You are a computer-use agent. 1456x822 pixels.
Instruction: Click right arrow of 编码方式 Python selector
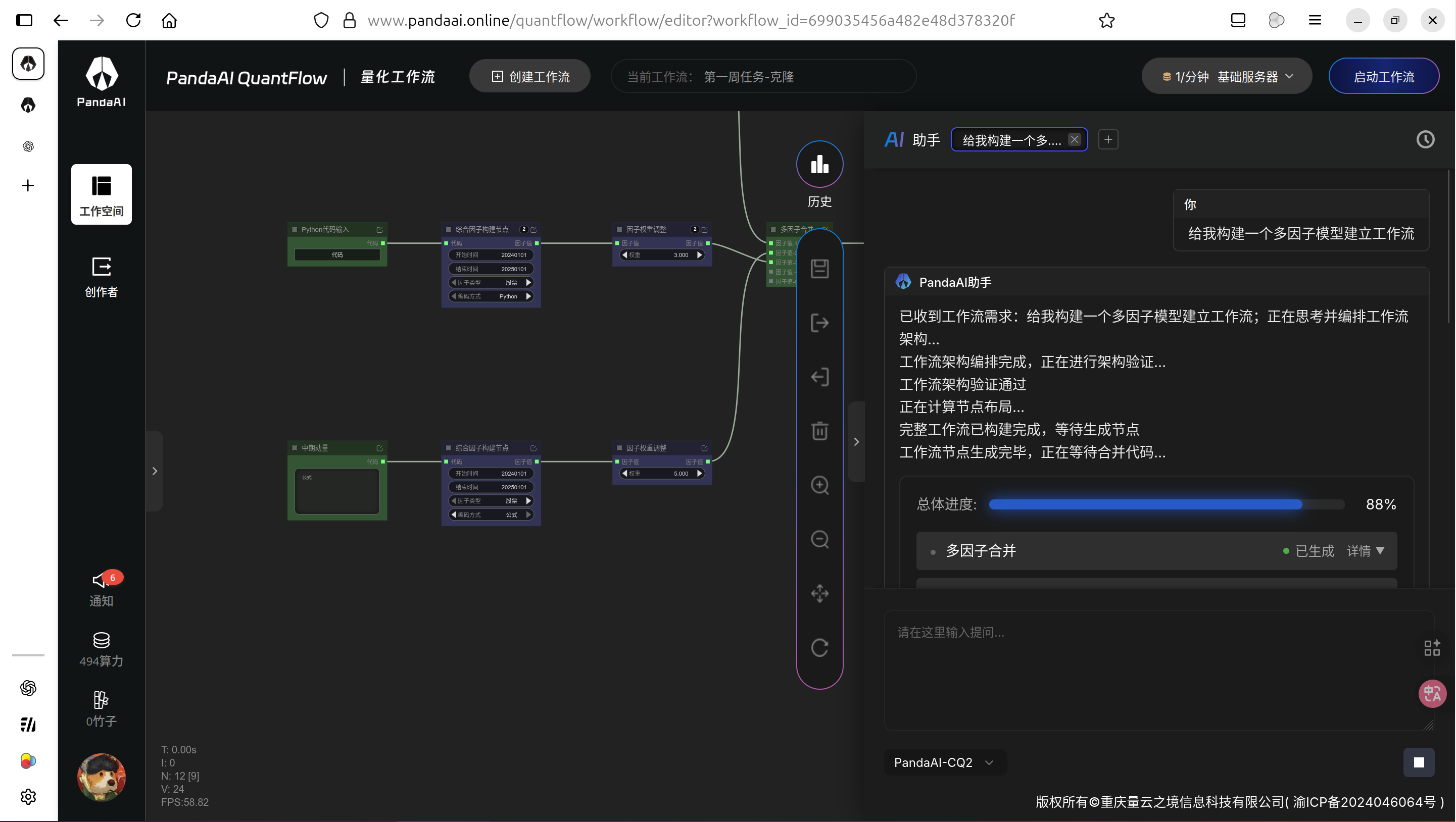tap(529, 296)
